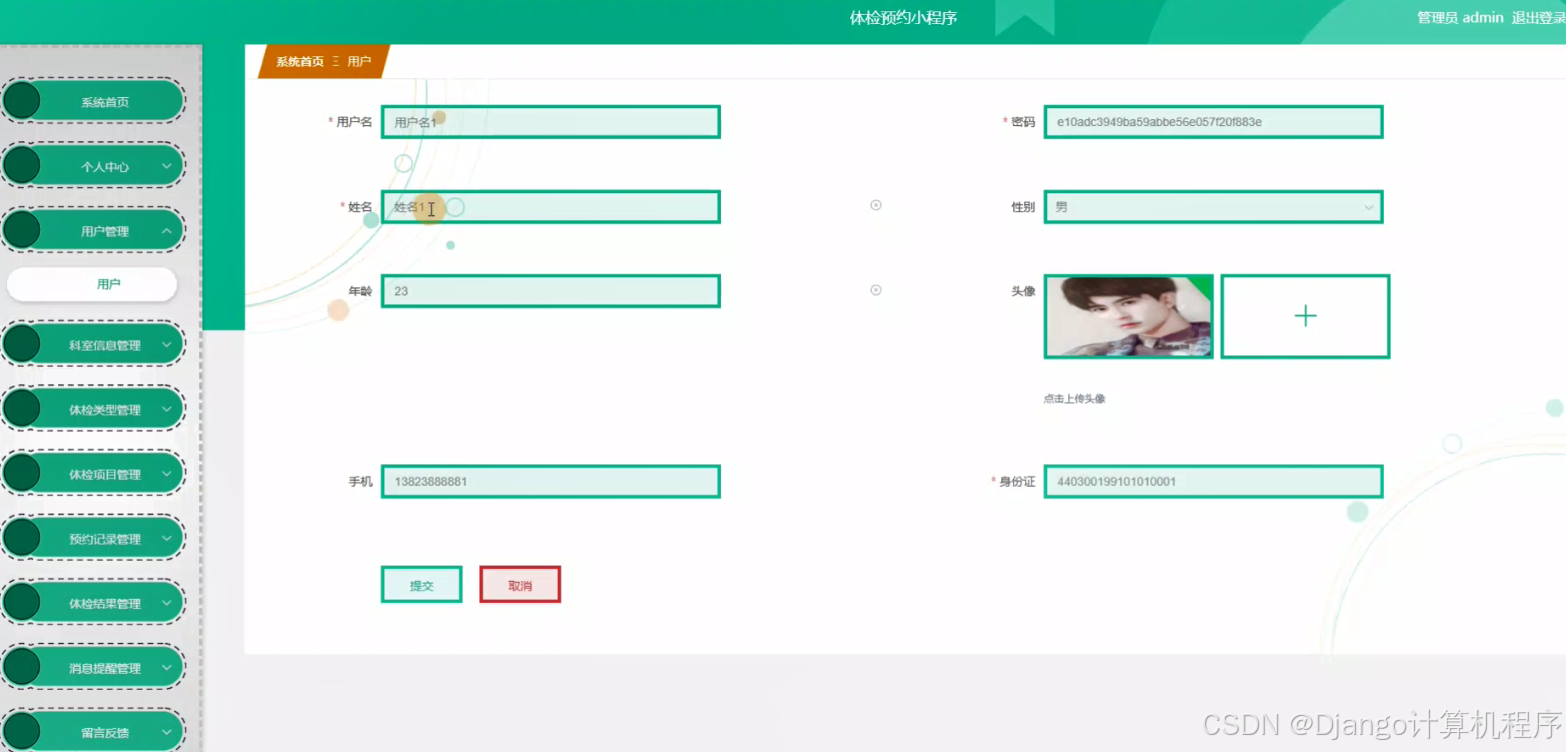Click inside the 用户名 input field

coord(550,121)
